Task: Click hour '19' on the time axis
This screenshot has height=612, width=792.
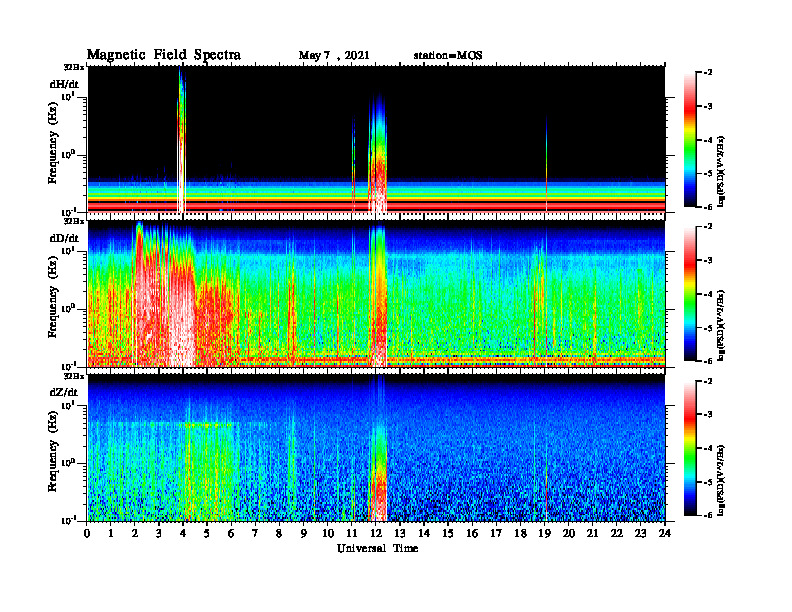Action: pos(544,533)
